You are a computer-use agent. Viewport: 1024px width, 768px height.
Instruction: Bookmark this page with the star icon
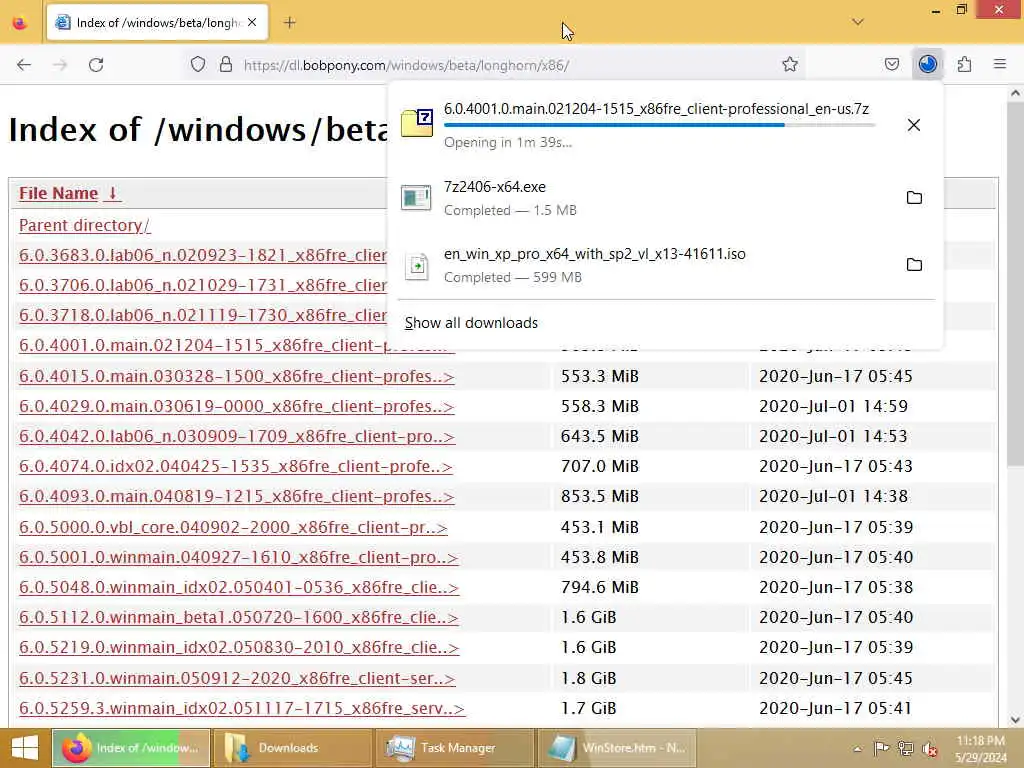pos(790,64)
